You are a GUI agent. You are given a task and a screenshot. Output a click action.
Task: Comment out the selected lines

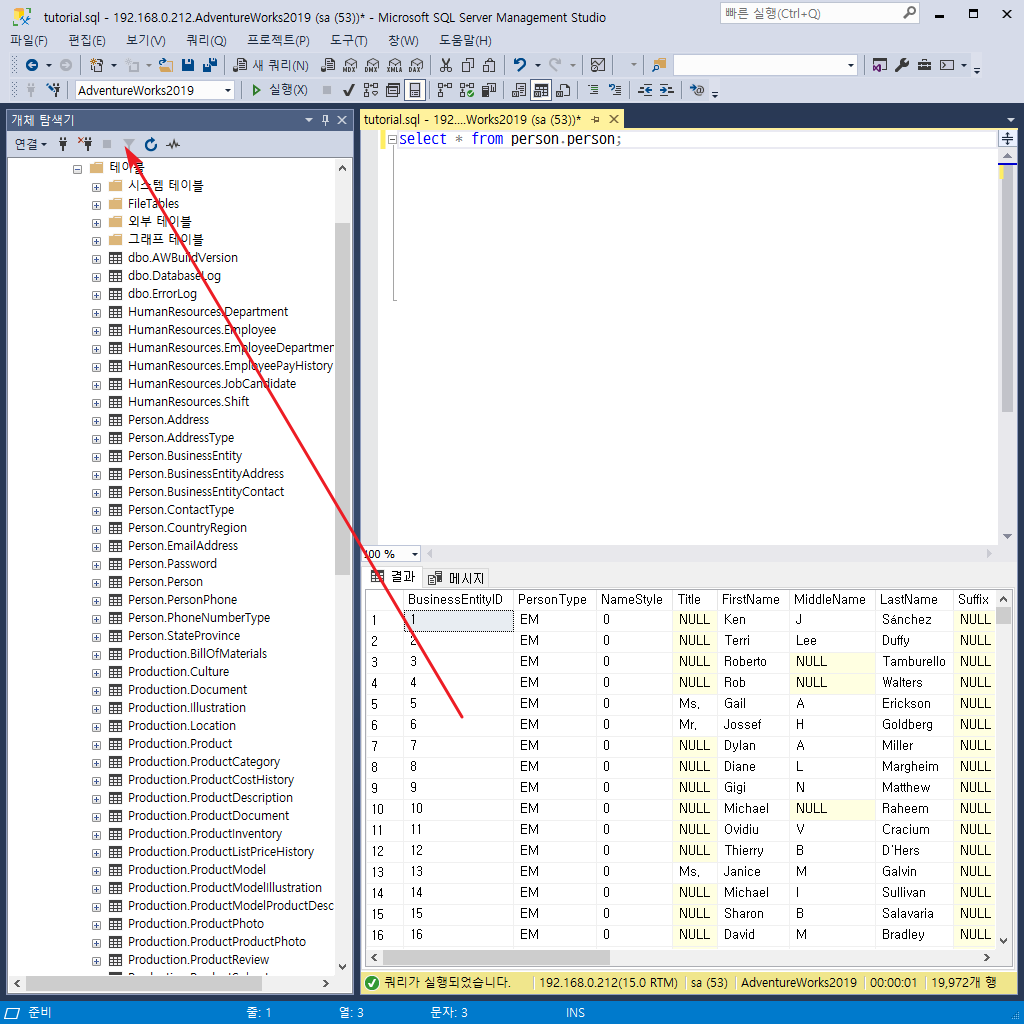(593, 89)
